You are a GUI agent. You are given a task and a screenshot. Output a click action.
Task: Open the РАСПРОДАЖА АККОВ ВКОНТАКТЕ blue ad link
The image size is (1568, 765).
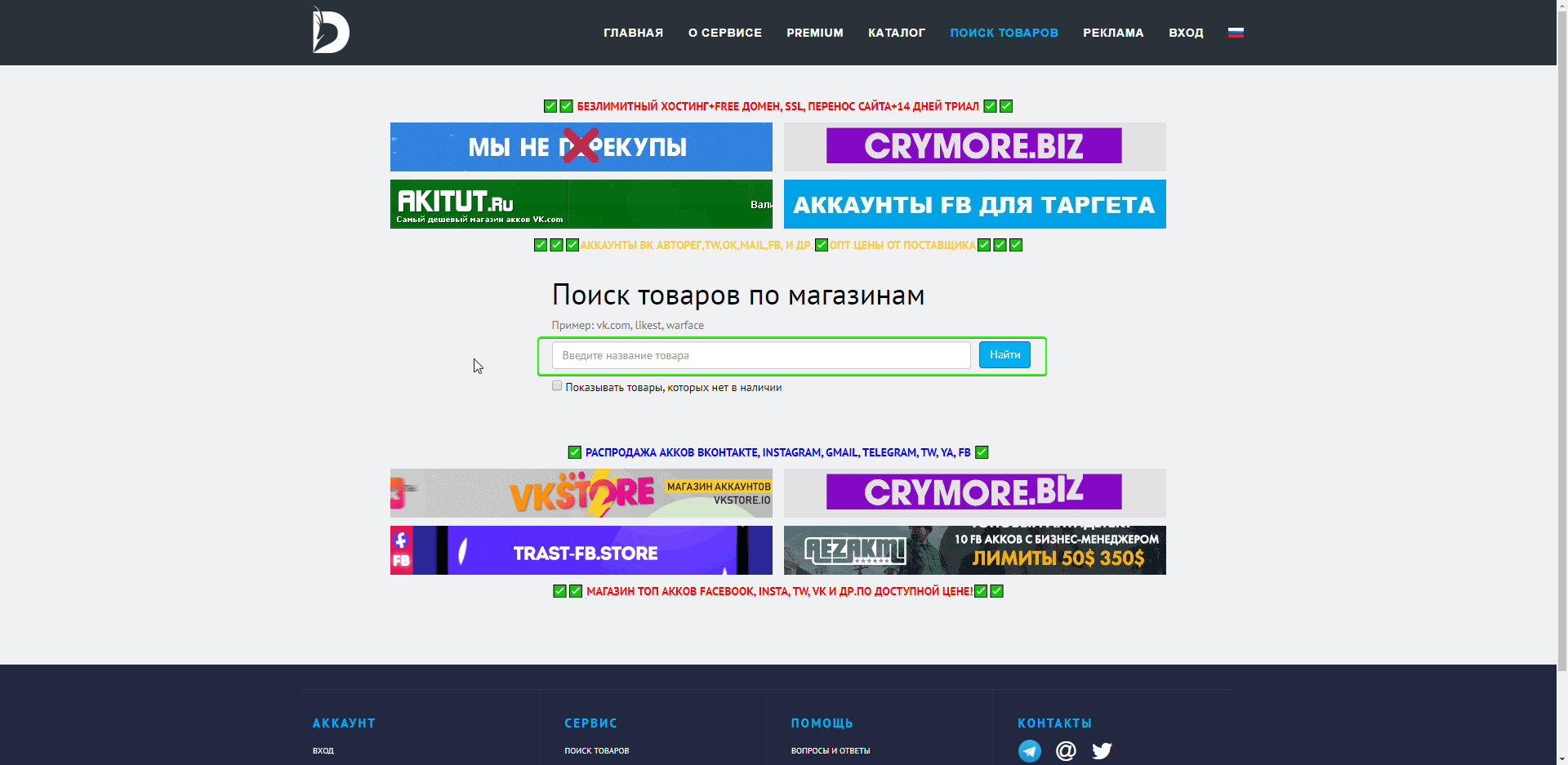[778, 452]
